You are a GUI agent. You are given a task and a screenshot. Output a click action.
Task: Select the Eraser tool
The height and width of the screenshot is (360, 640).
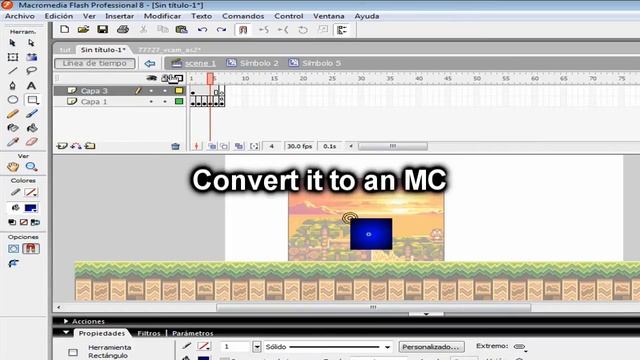(x=31, y=142)
